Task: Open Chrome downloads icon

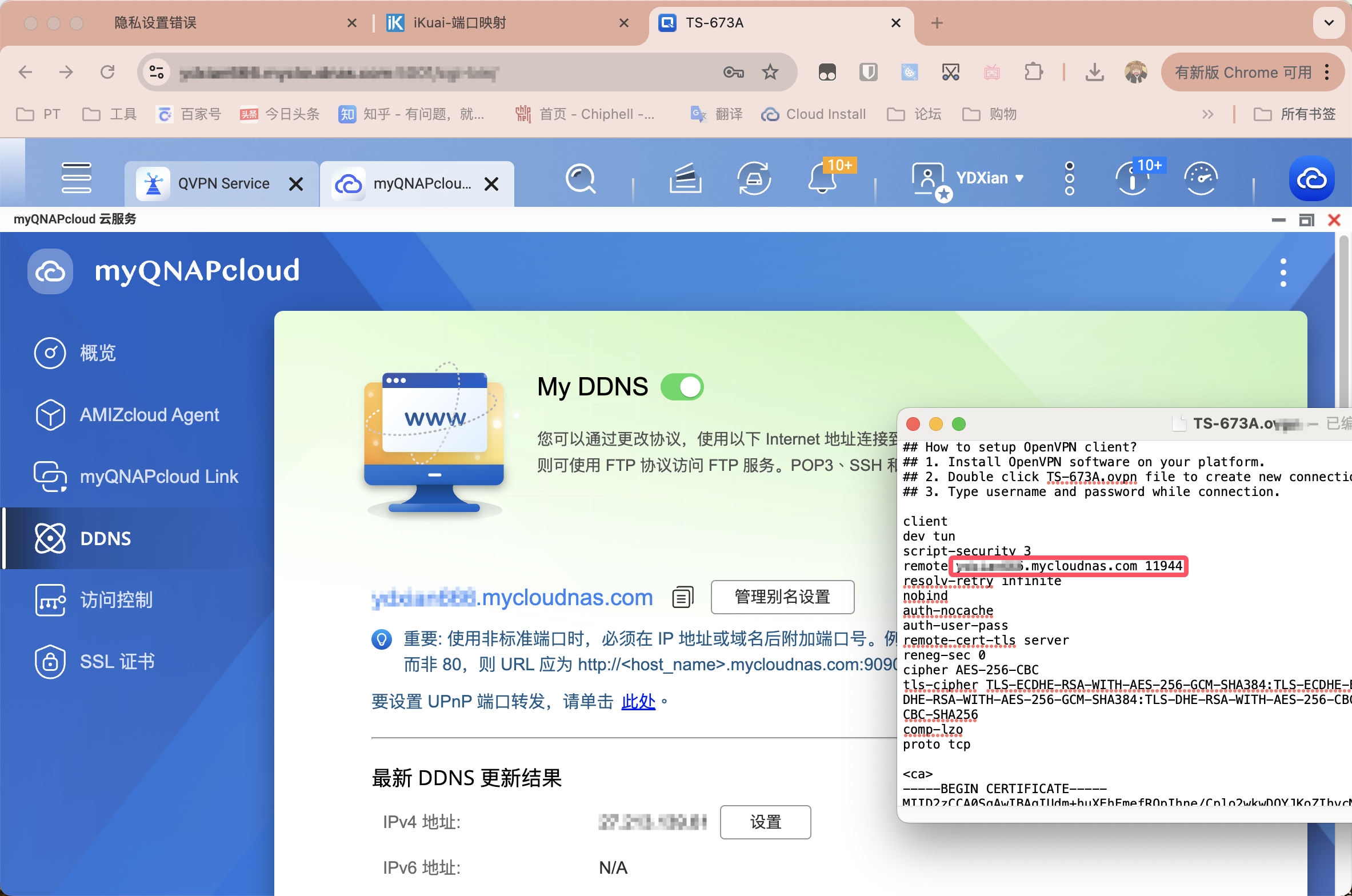Action: pos(1095,72)
